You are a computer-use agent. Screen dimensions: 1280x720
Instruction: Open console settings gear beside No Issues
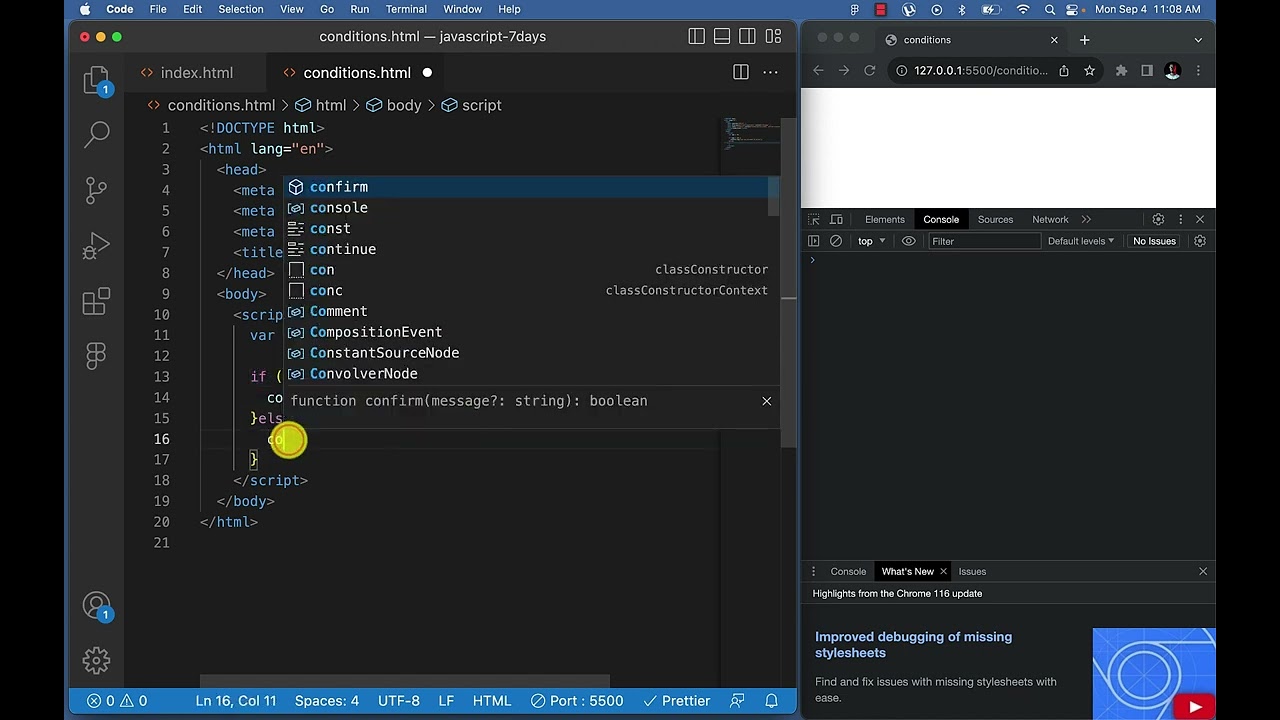pos(1200,241)
